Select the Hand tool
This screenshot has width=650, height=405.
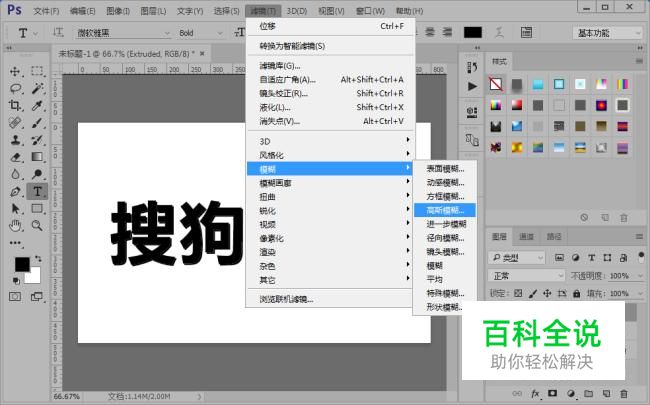(x=15, y=226)
